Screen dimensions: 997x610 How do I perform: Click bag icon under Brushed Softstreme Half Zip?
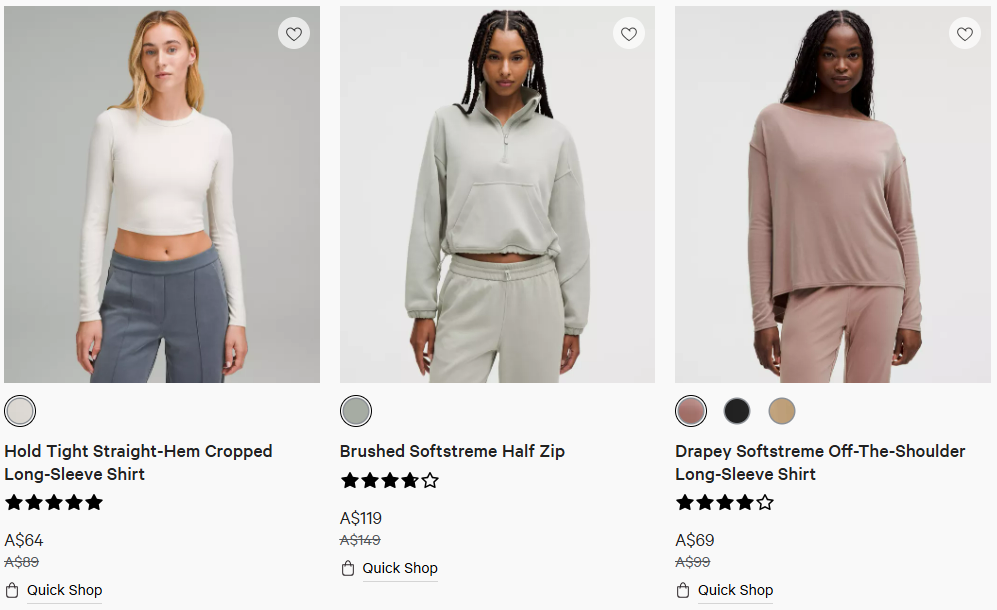tap(348, 568)
